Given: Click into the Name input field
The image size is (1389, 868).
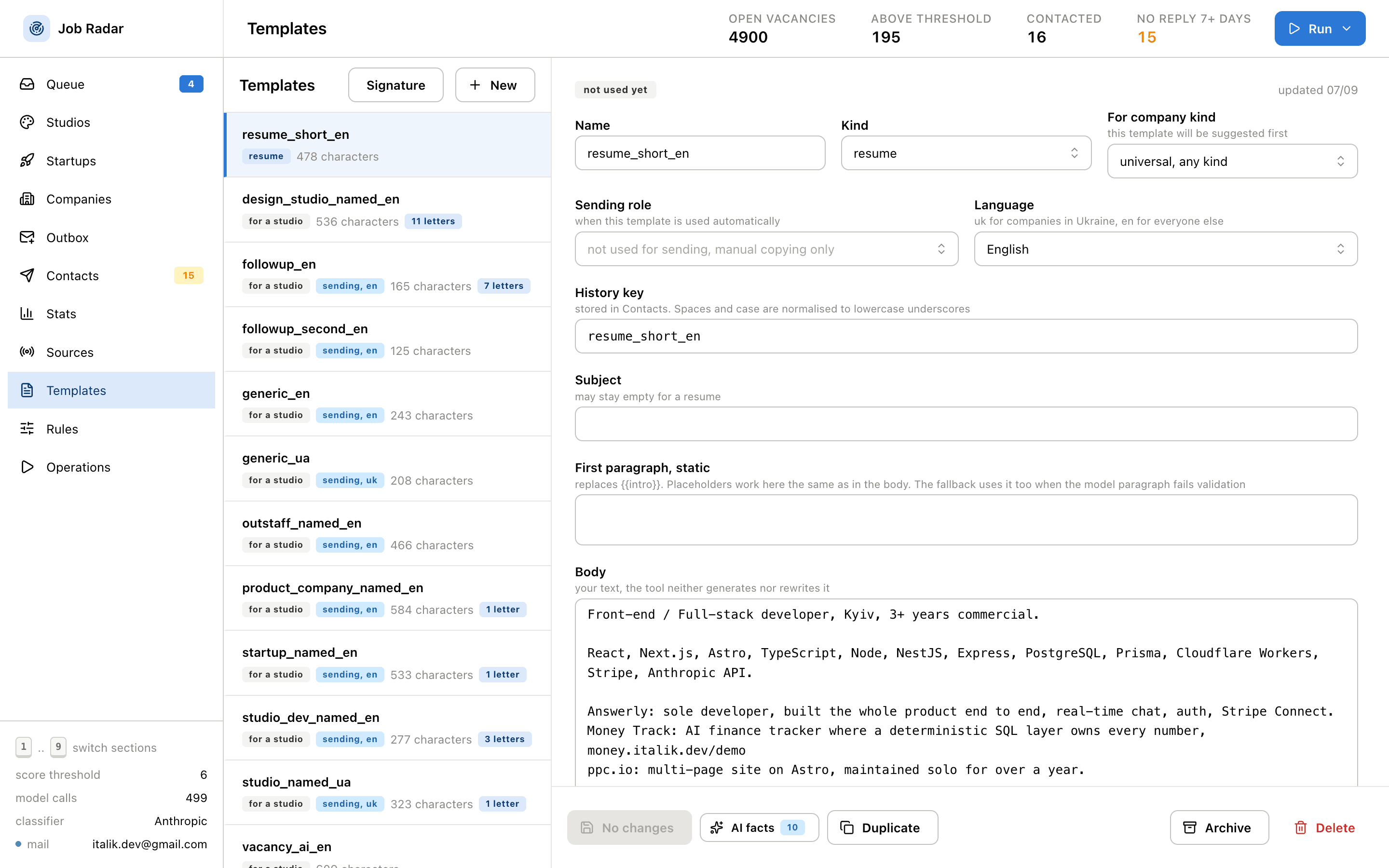Looking at the screenshot, I should [700, 153].
